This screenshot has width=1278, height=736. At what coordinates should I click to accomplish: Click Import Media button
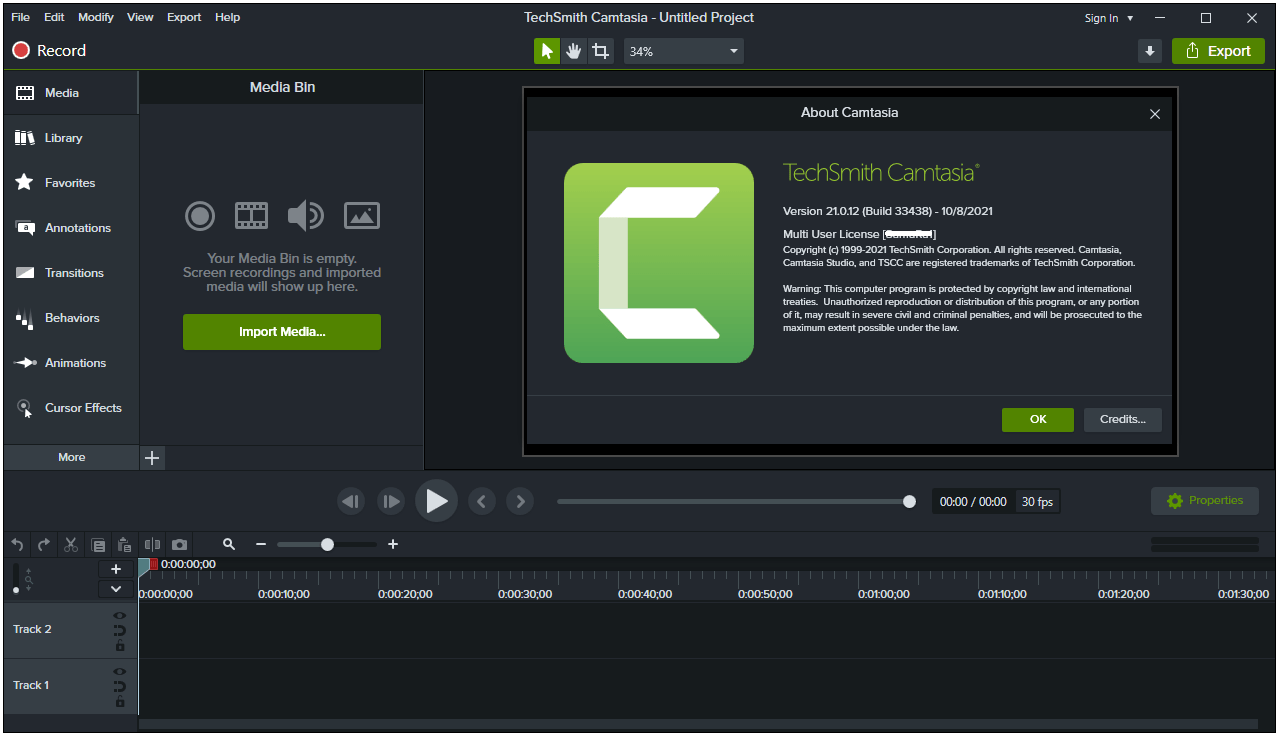282,332
